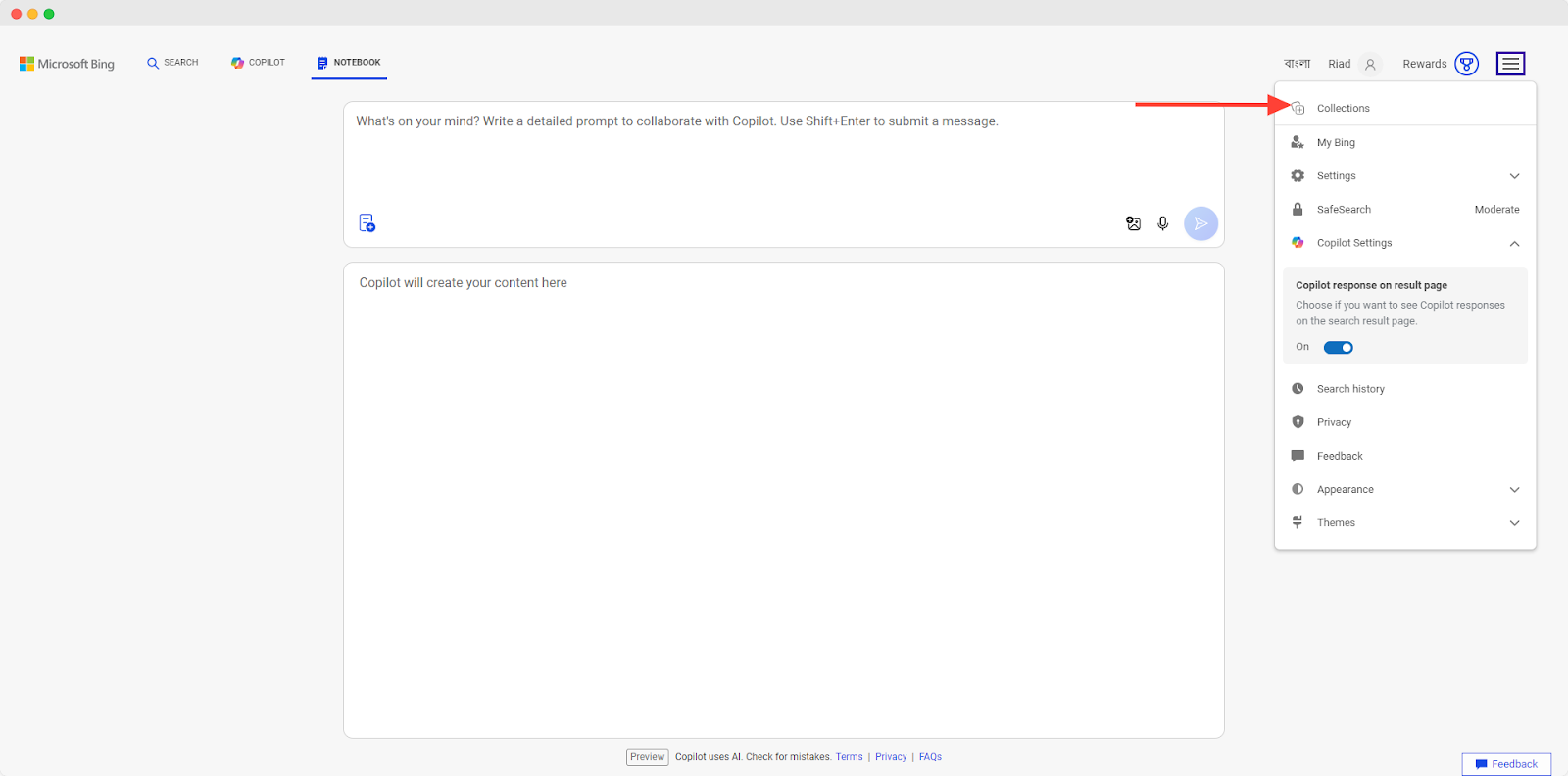Open SafeSearch option
This screenshot has height=776, width=1568.
[1404, 209]
